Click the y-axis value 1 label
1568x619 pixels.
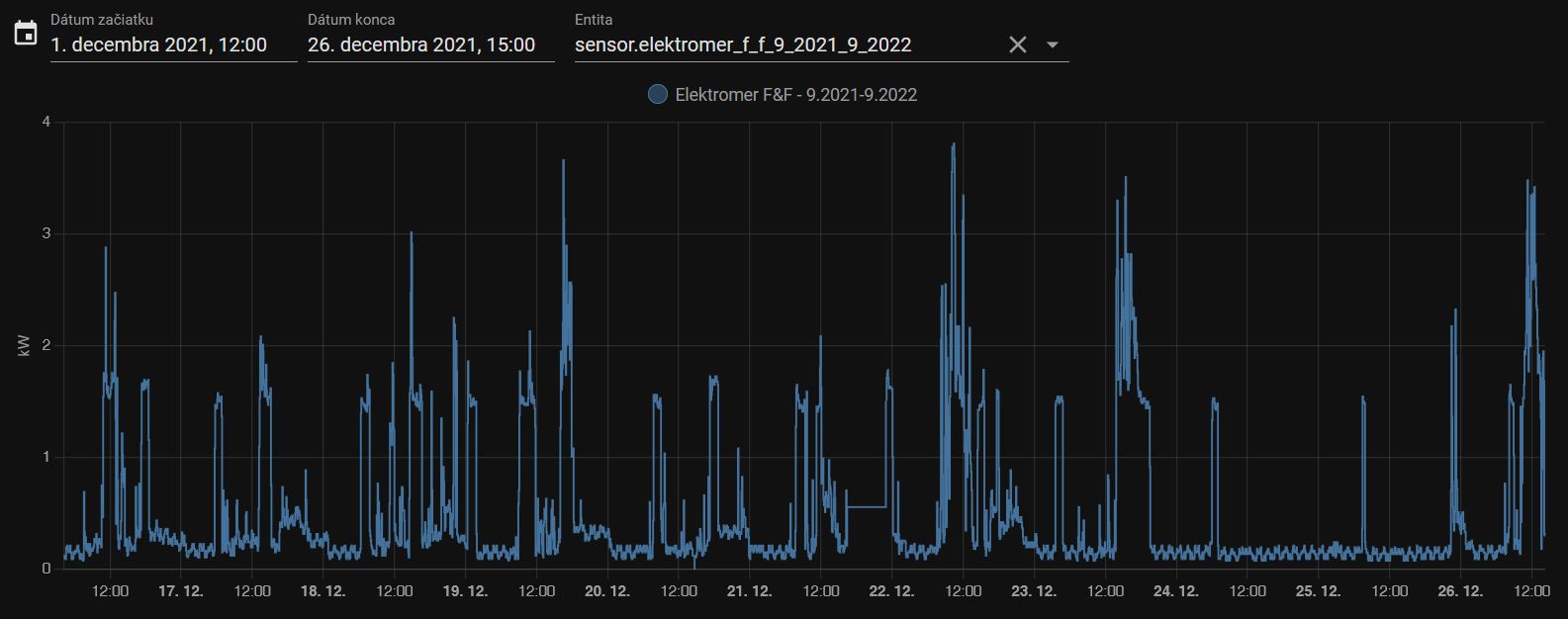coord(46,457)
